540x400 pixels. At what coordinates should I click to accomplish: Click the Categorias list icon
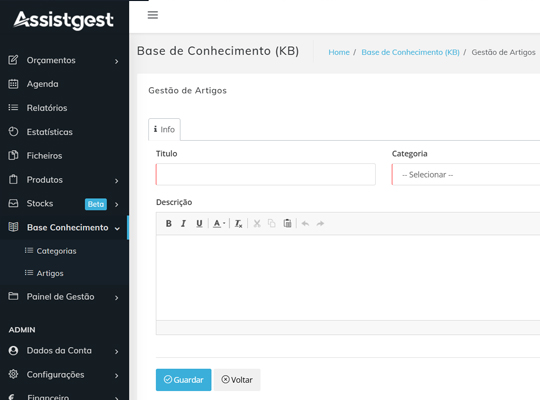29,250
